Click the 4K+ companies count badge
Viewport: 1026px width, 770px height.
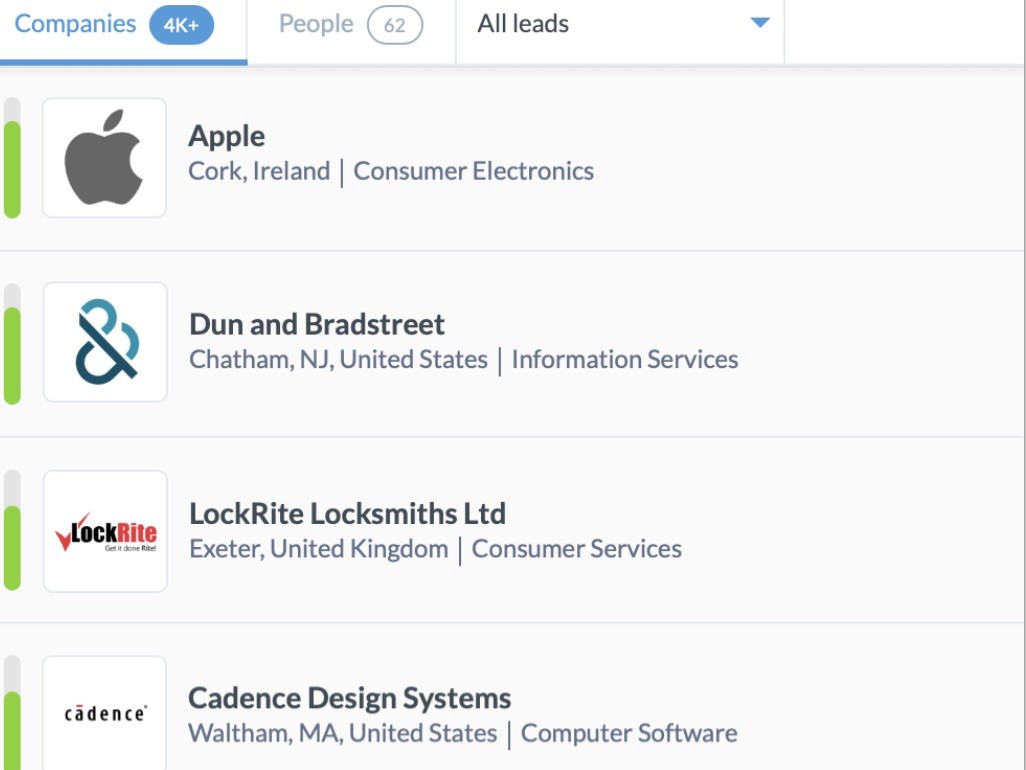tap(181, 26)
